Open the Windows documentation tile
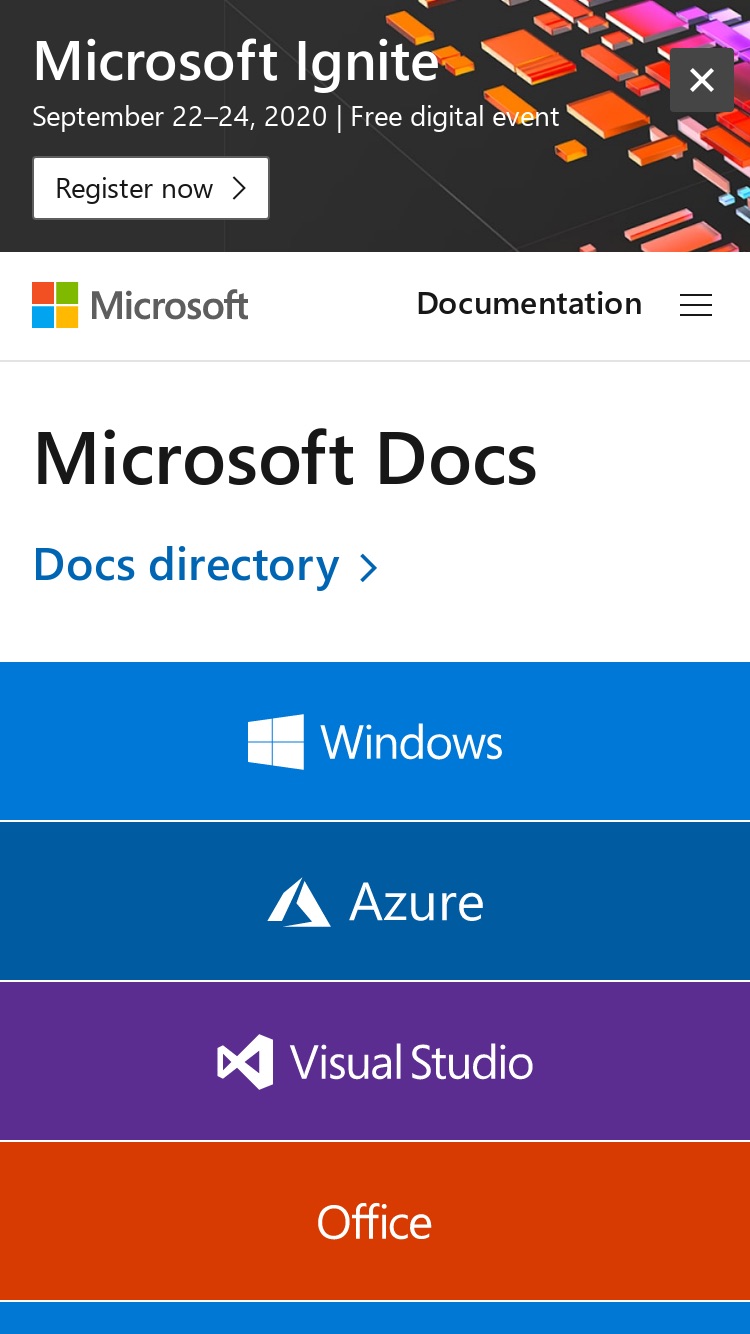 (375, 741)
